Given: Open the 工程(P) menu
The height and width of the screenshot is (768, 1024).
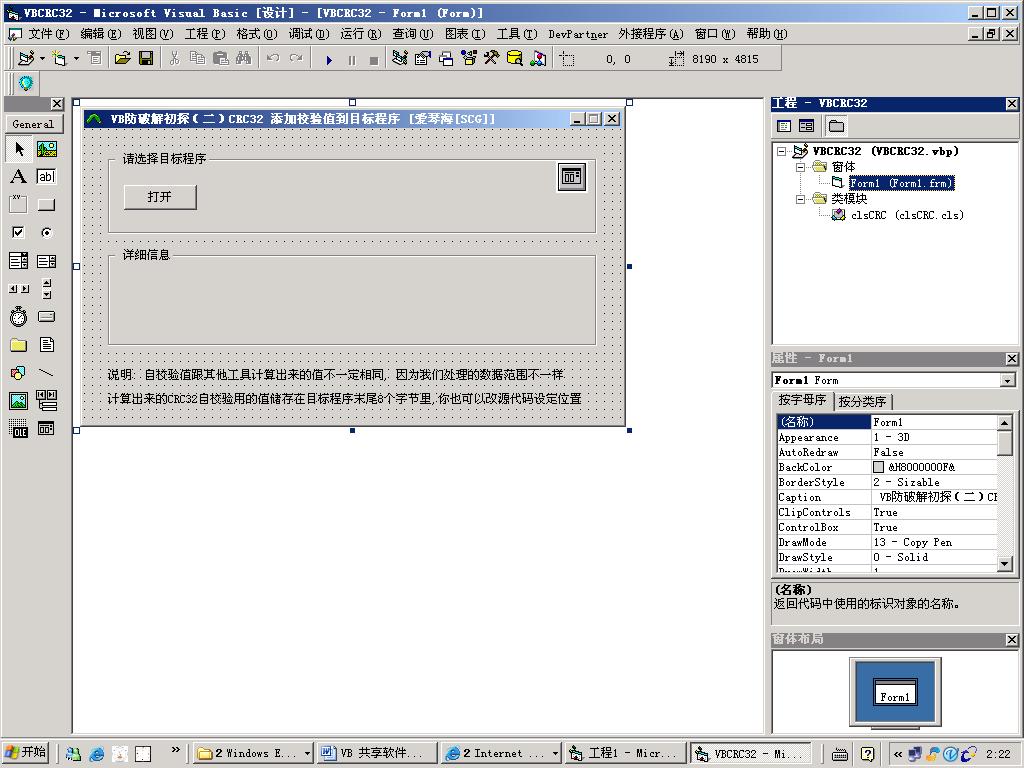Looking at the screenshot, I should (x=205, y=34).
